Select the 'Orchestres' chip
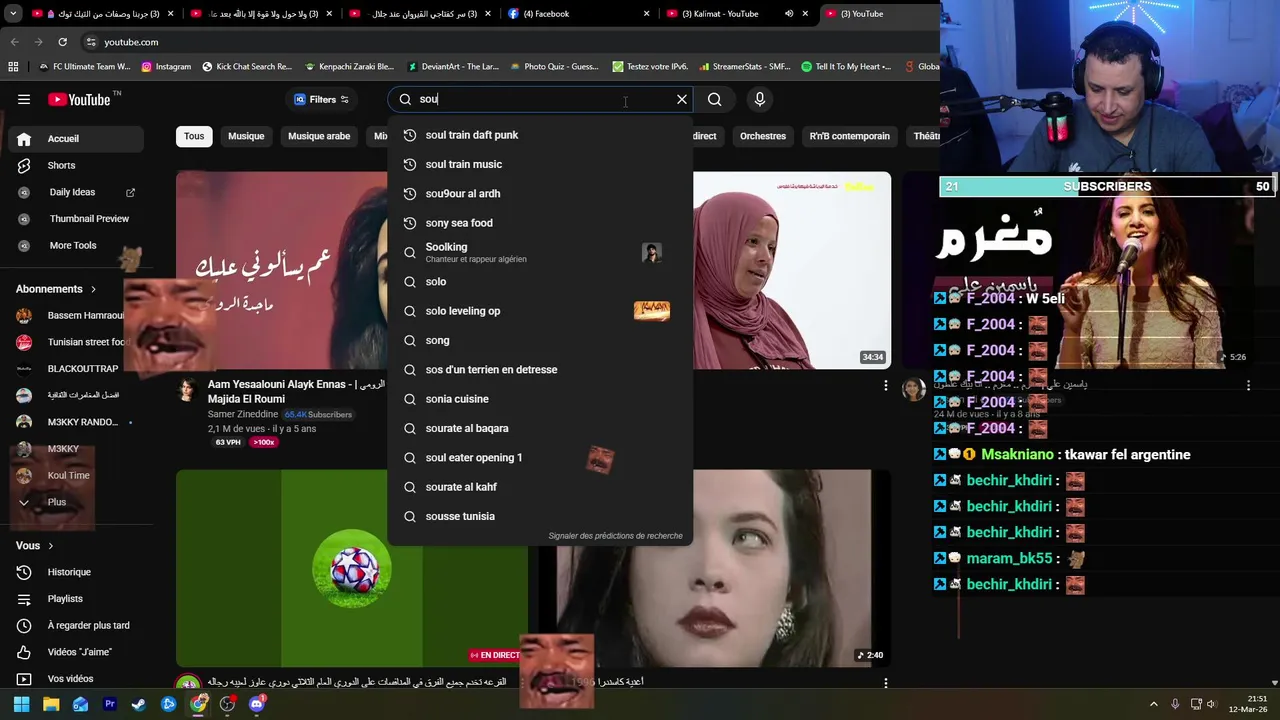Viewport: 1280px width, 720px height. point(763,136)
